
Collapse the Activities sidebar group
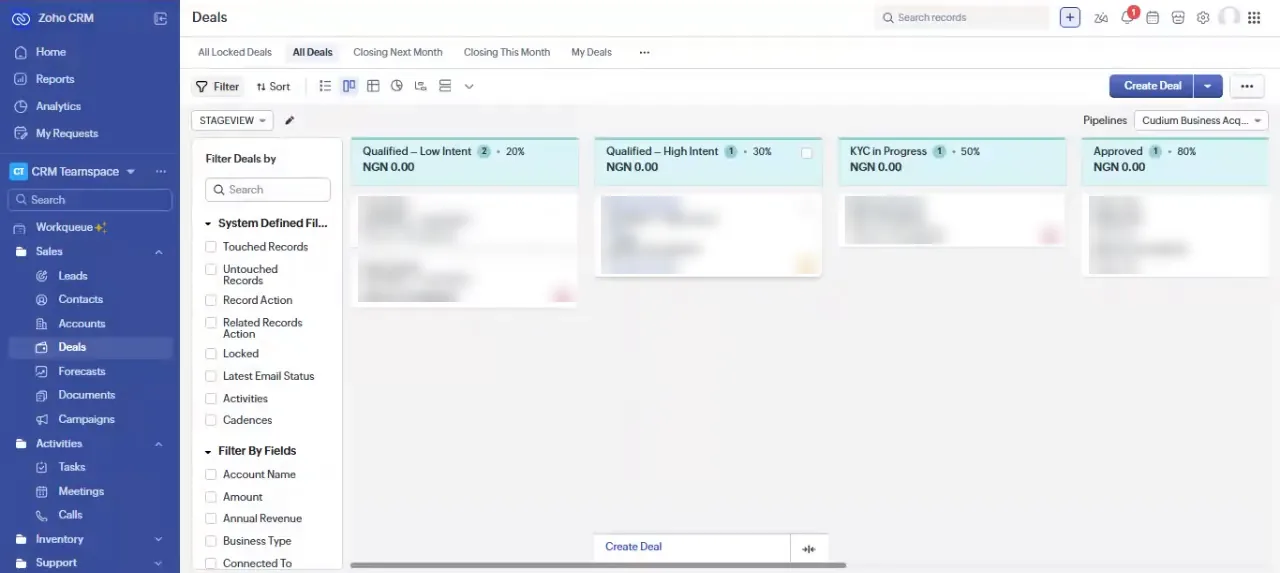point(159,444)
